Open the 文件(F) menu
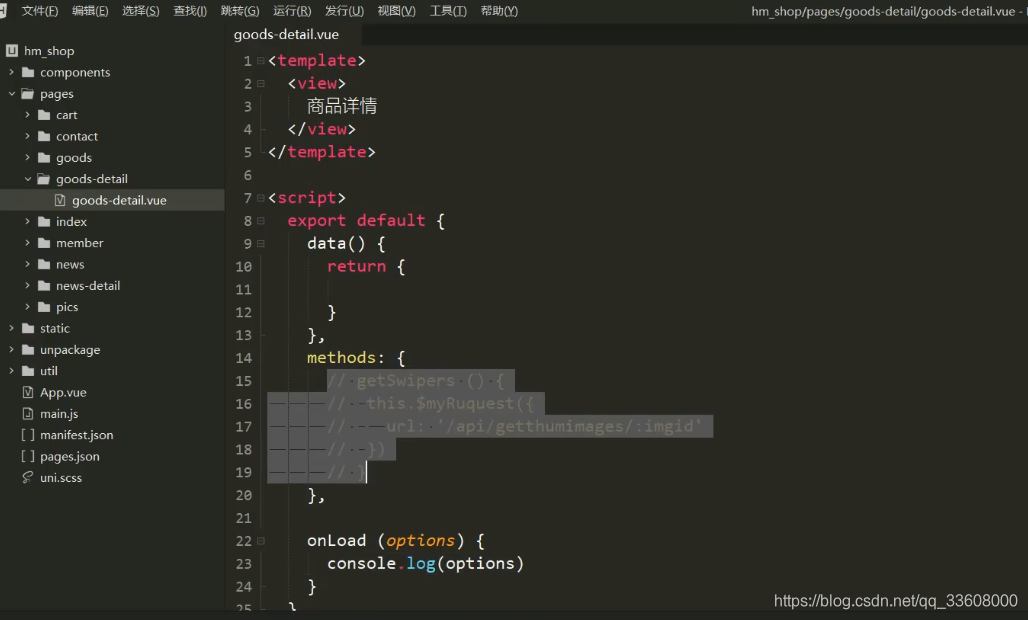The image size is (1028, 620). [x=39, y=11]
